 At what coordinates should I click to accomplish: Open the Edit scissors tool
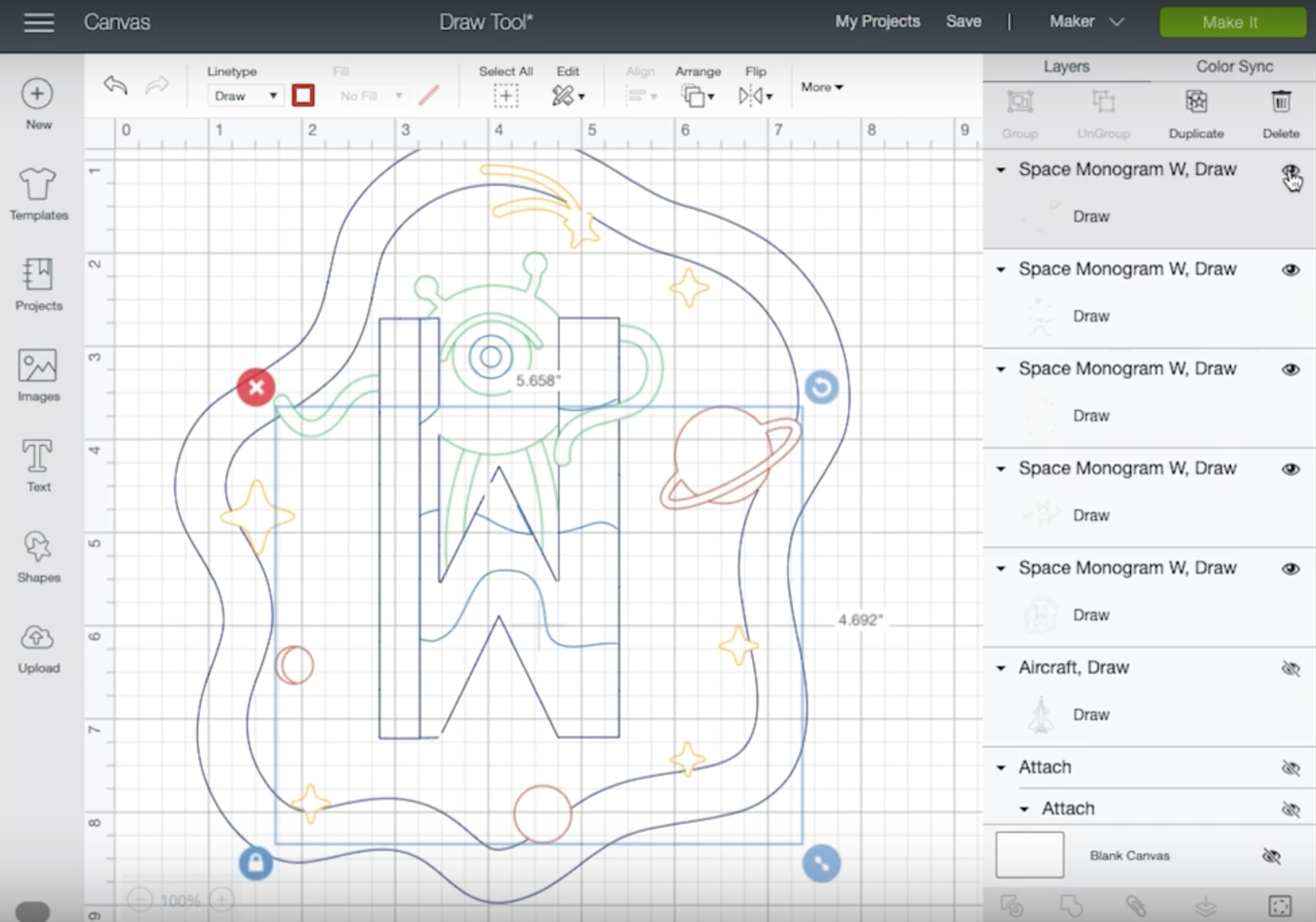pos(568,96)
